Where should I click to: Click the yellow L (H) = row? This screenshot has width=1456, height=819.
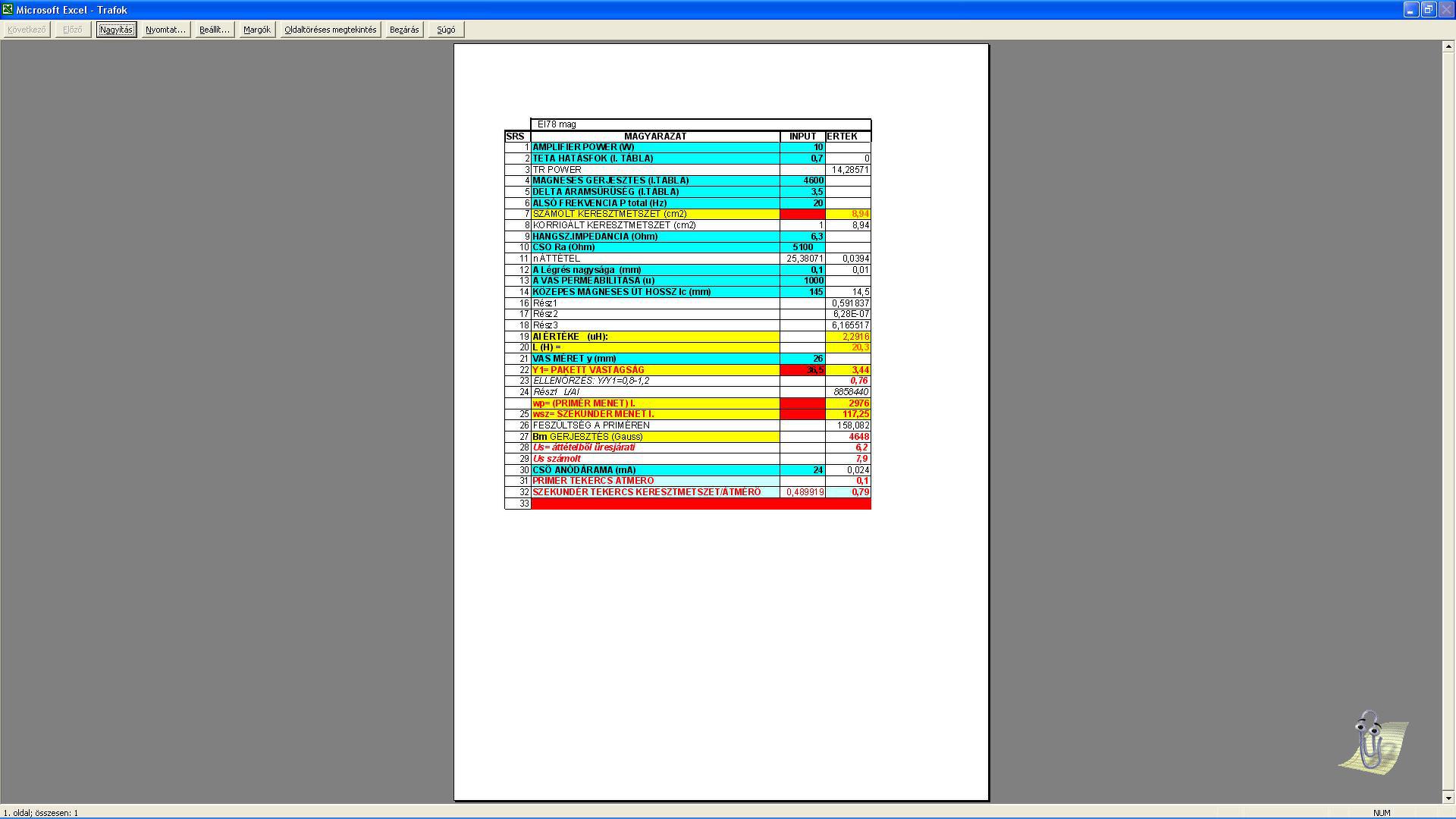654,347
